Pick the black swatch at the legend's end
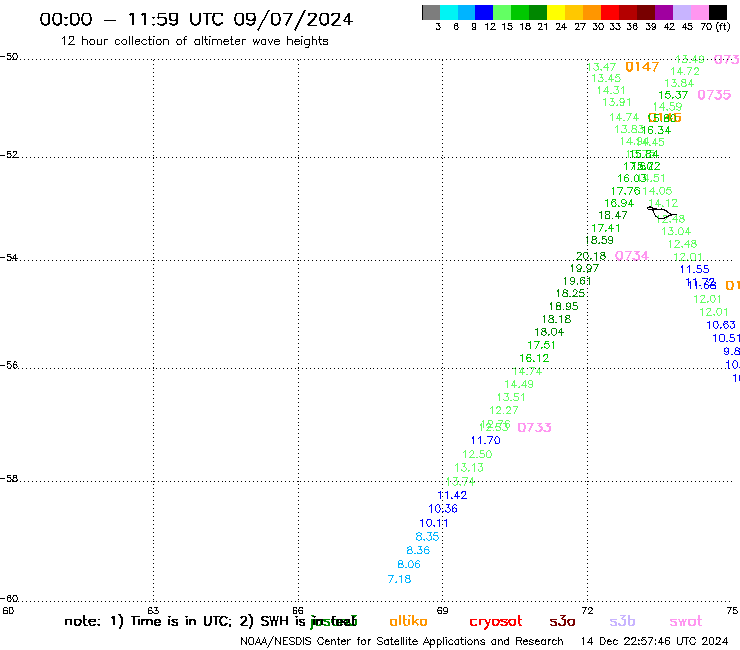 pyautogui.click(x=717, y=12)
